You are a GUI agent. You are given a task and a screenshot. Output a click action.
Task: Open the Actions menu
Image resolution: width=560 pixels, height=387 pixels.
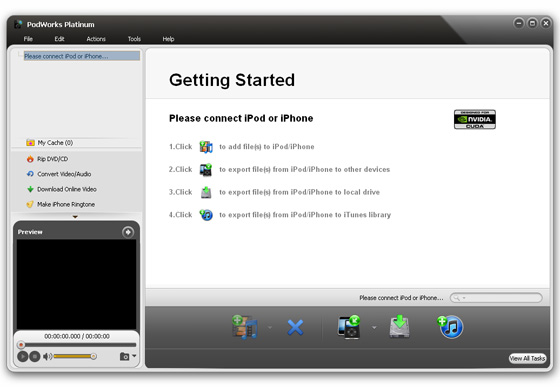(96, 39)
